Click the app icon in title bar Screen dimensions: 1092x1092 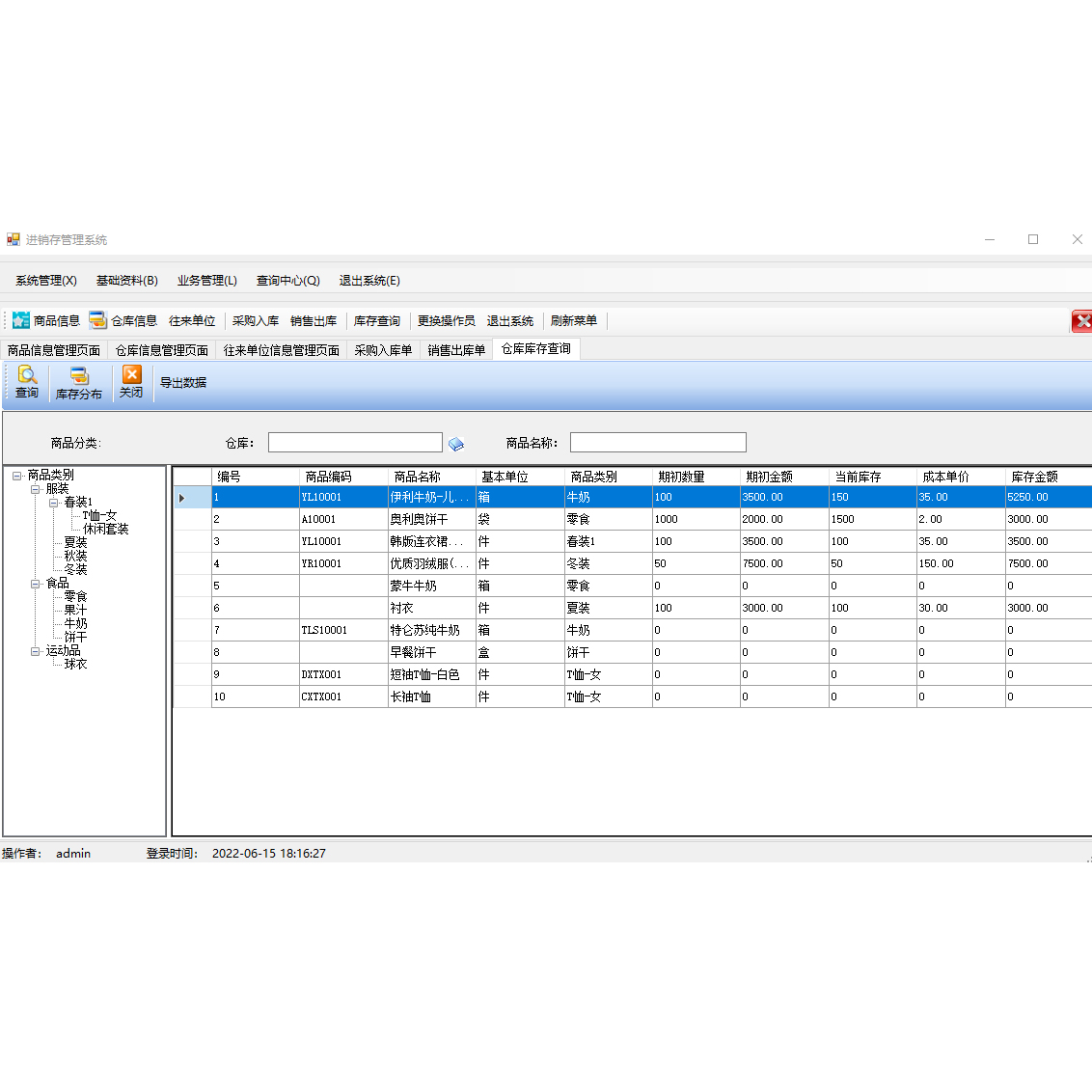(x=14, y=239)
